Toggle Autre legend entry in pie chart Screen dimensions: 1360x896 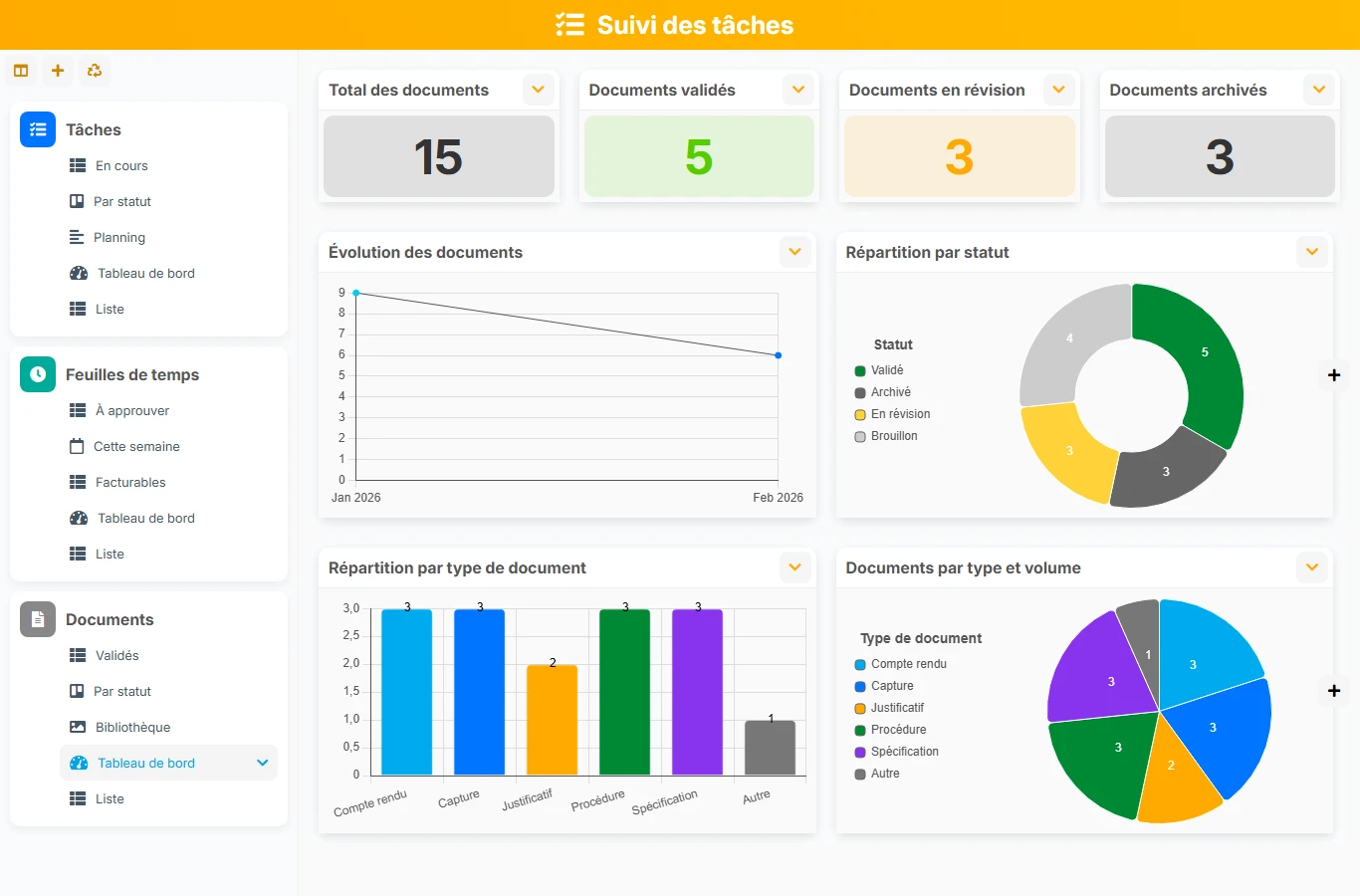(x=877, y=774)
